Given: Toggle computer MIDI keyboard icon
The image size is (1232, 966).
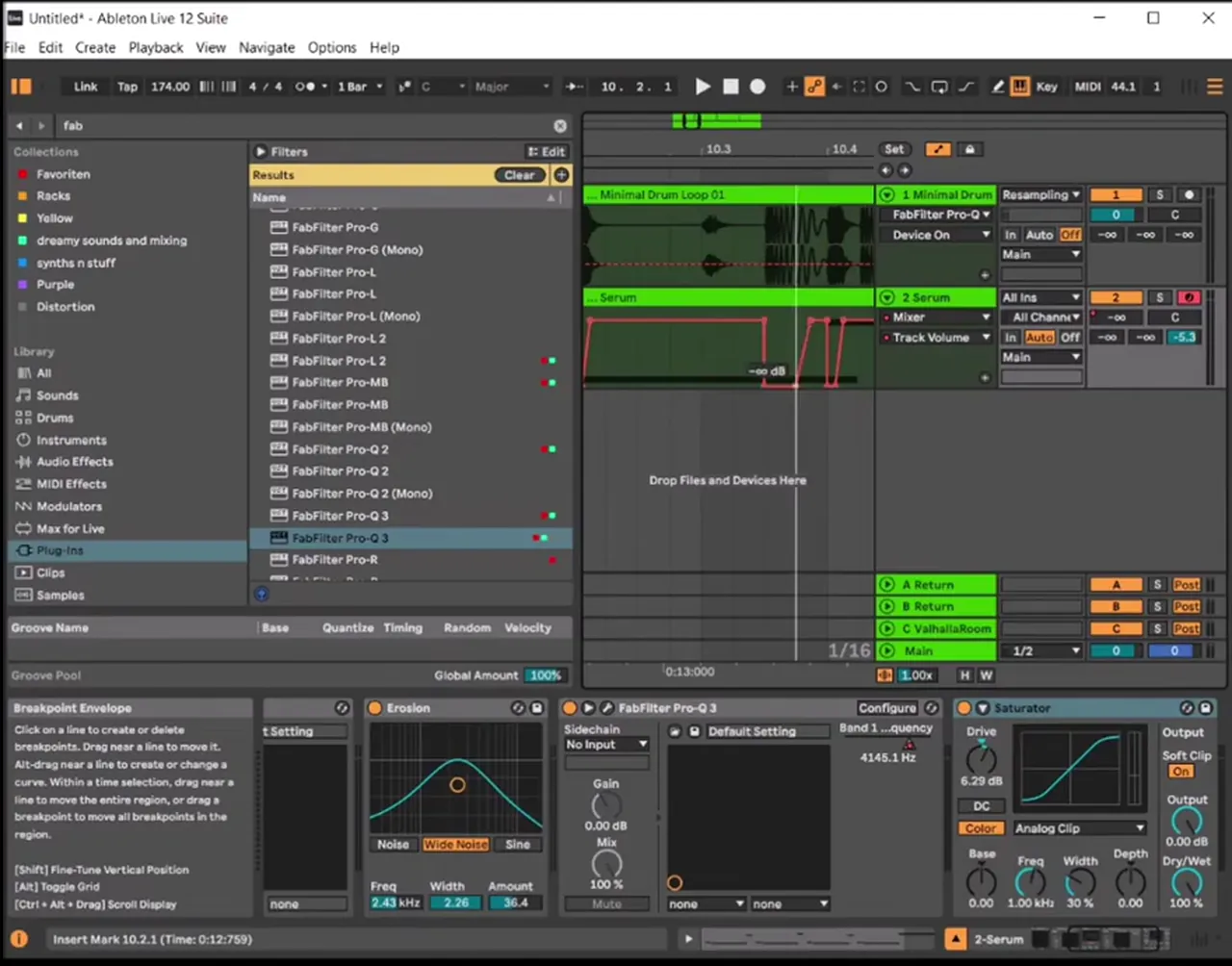Looking at the screenshot, I should 1019,87.
